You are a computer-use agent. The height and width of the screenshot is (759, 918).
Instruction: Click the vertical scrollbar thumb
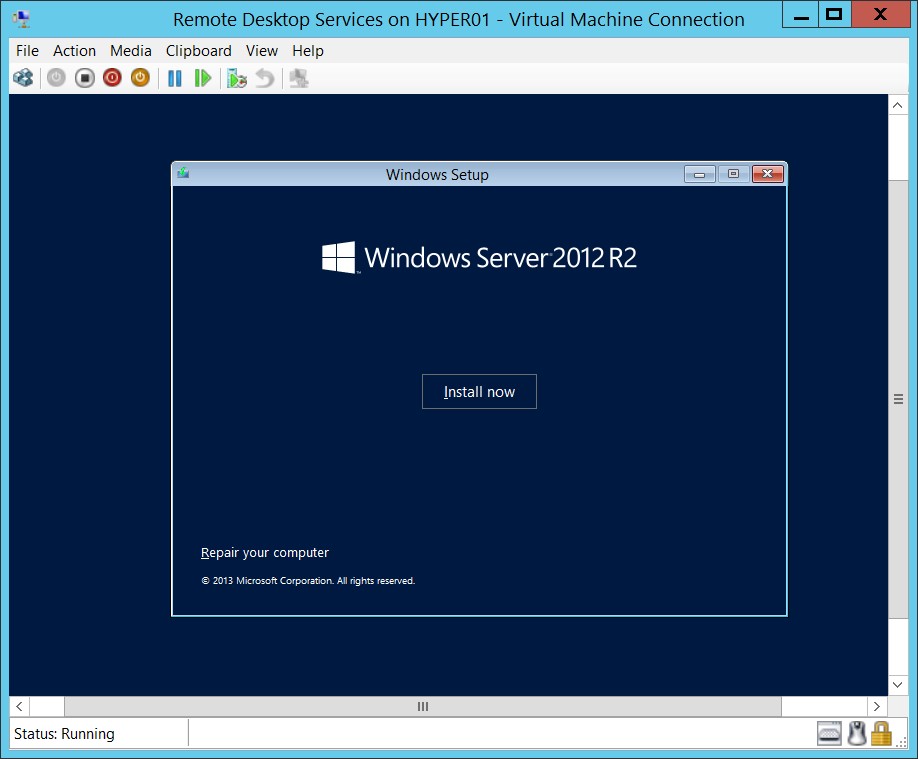[x=898, y=399]
